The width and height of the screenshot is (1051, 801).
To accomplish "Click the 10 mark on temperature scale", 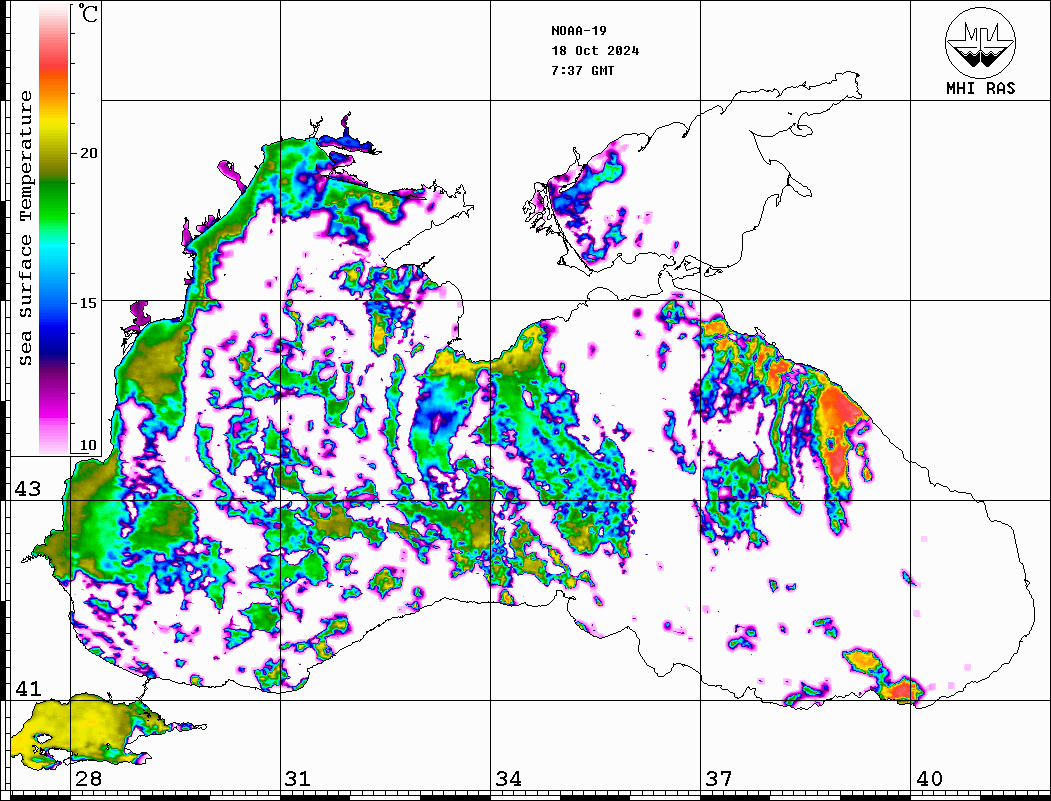I will pyautogui.click(x=88, y=445).
